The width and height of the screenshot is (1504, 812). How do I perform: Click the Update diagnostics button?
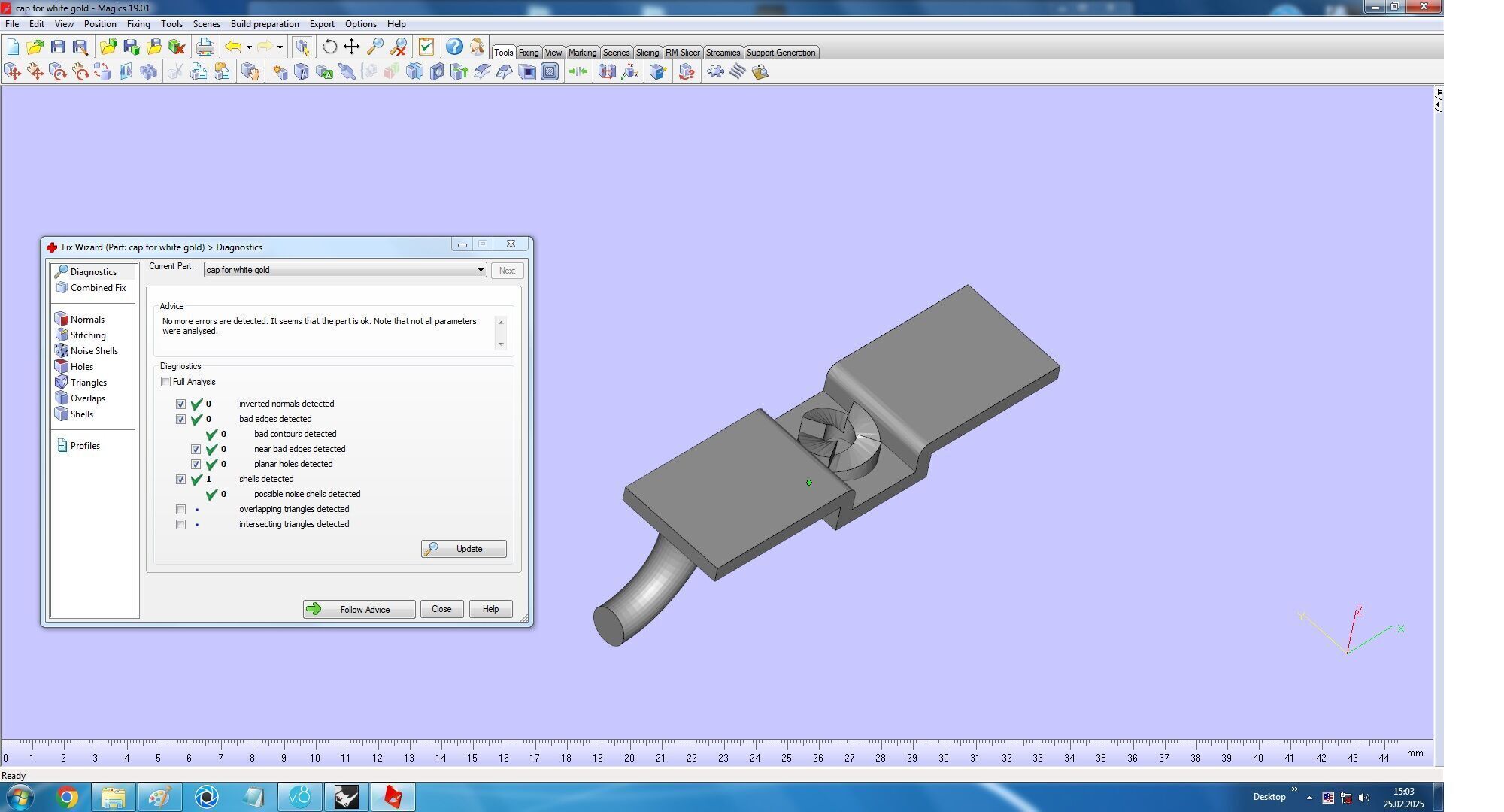click(463, 549)
